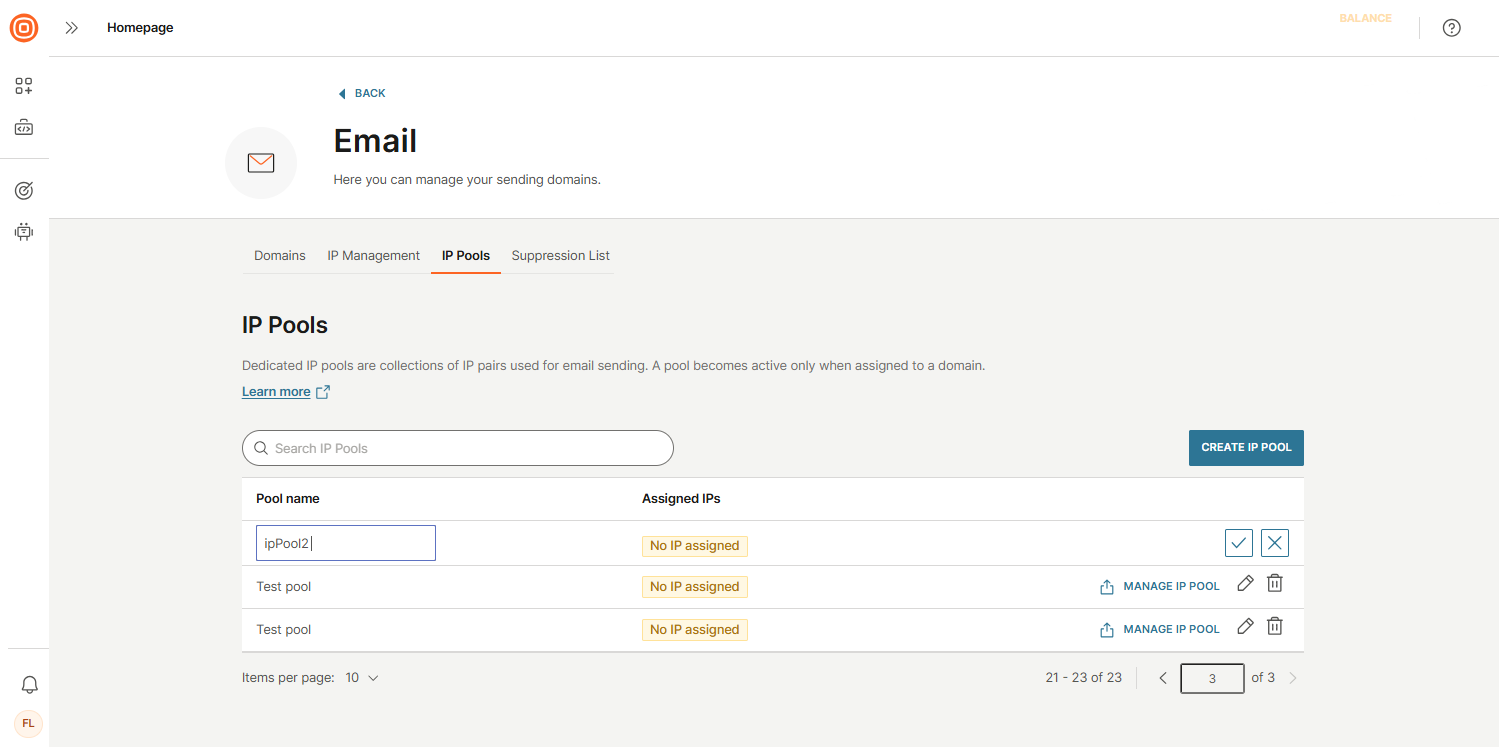Open the Learn more link

pyautogui.click(x=276, y=391)
